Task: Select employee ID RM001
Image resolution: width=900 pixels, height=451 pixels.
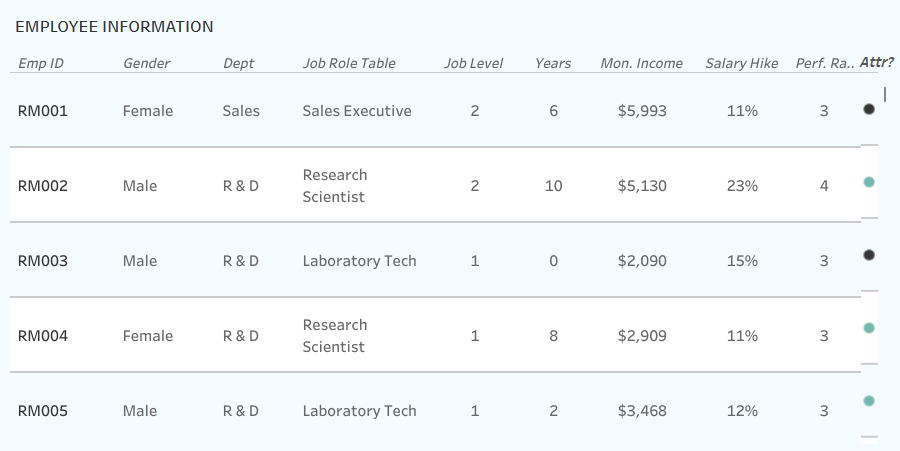Action: coord(43,111)
